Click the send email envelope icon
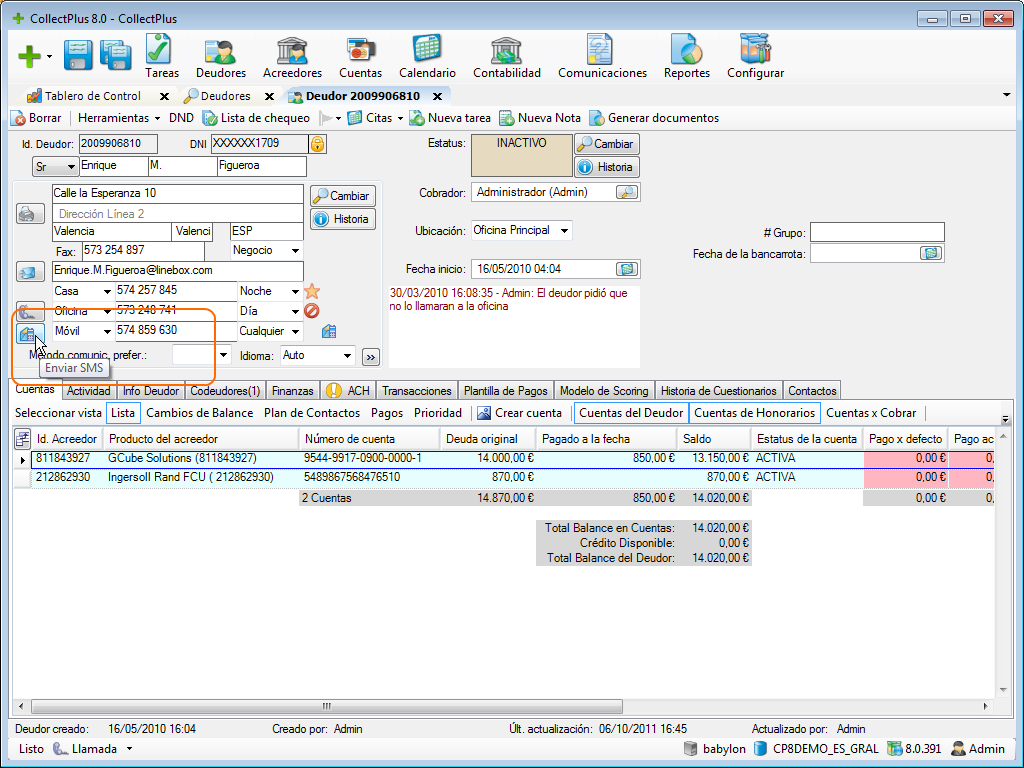 point(28,271)
